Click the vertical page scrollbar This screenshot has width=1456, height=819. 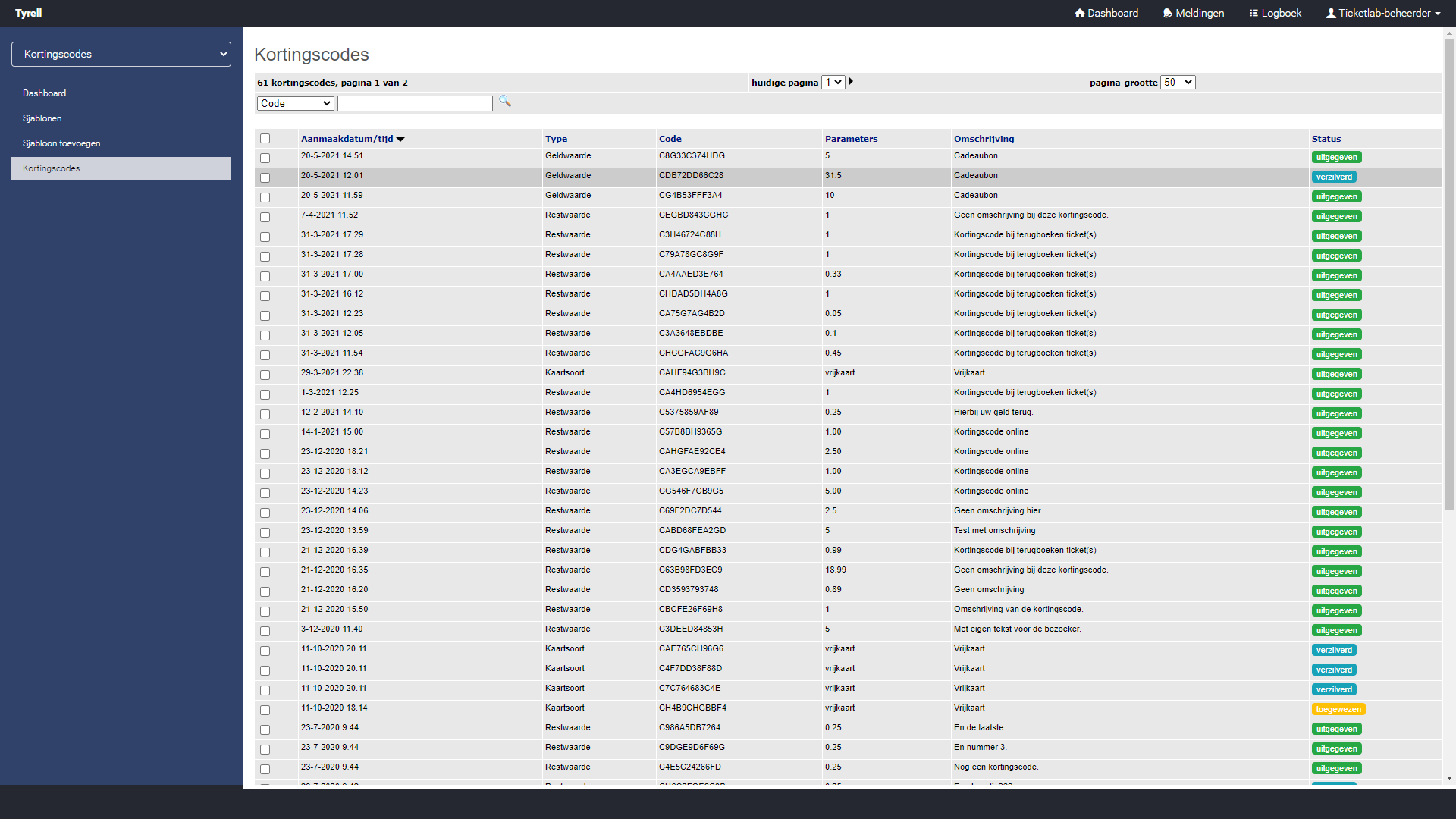pyautogui.click(x=1449, y=275)
